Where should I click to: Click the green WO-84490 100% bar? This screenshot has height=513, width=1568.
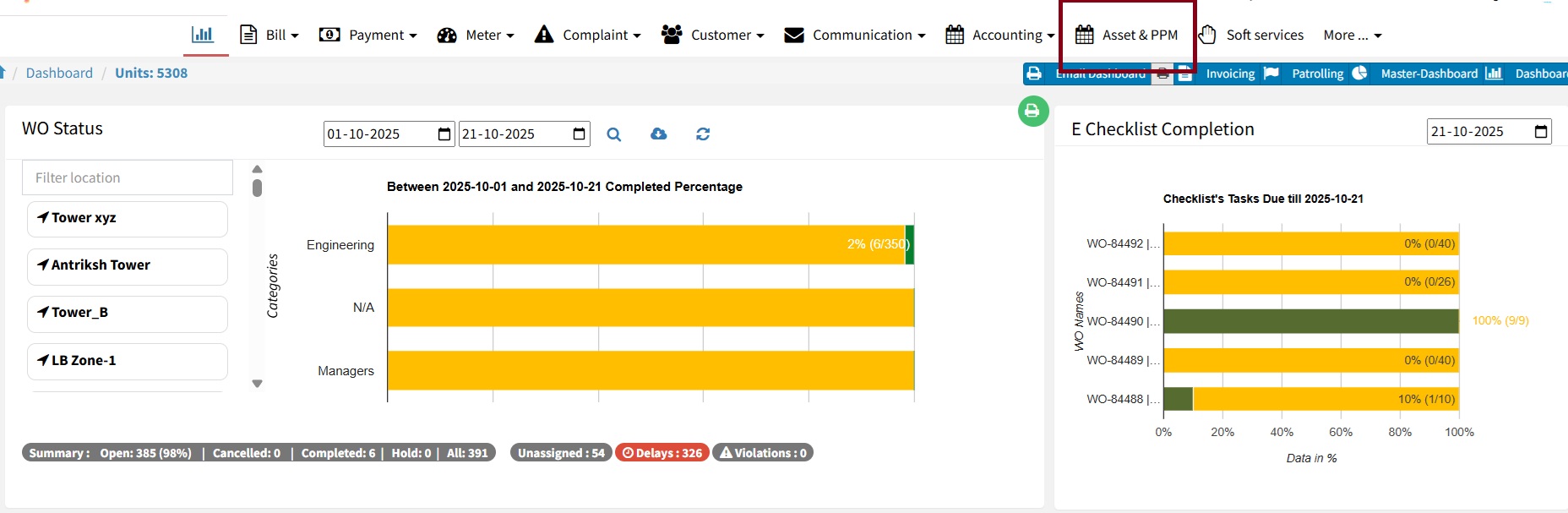point(1310,321)
